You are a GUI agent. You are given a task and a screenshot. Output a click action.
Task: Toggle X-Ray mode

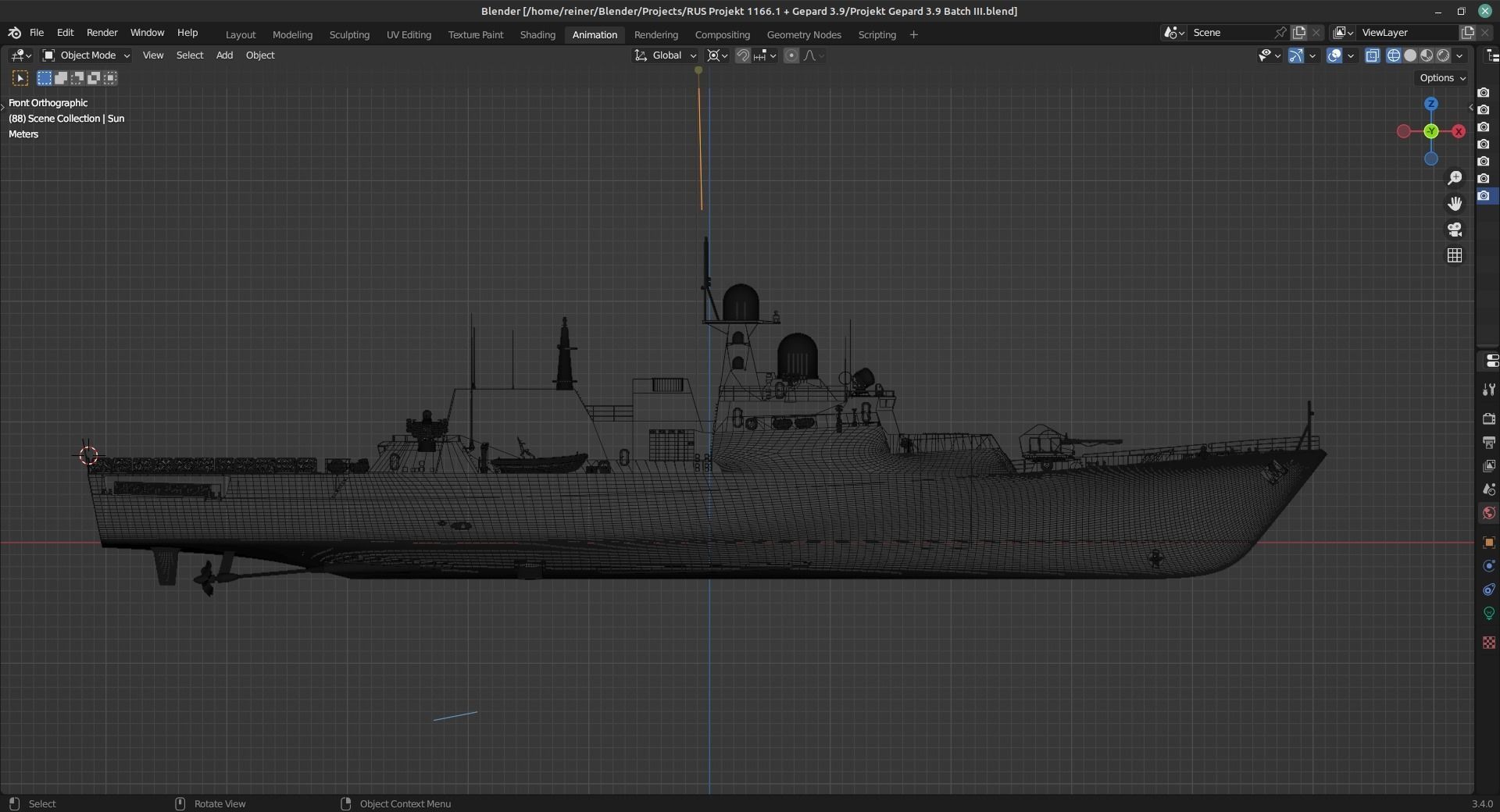point(1373,55)
